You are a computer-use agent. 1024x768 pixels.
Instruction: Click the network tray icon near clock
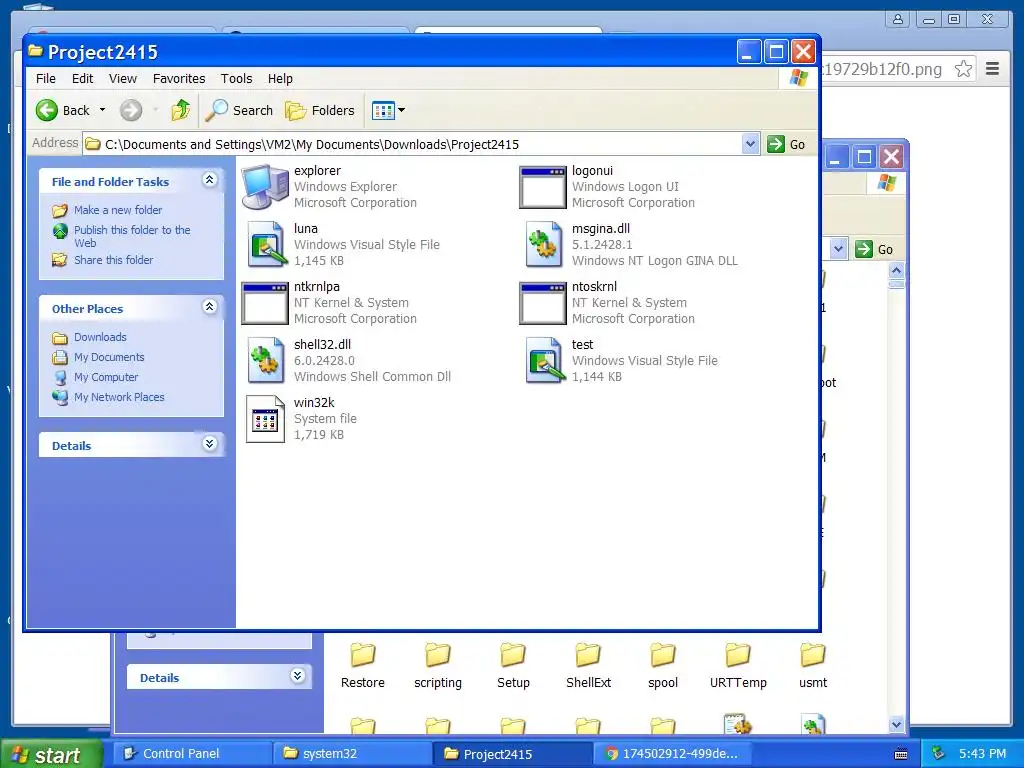point(937,754)
